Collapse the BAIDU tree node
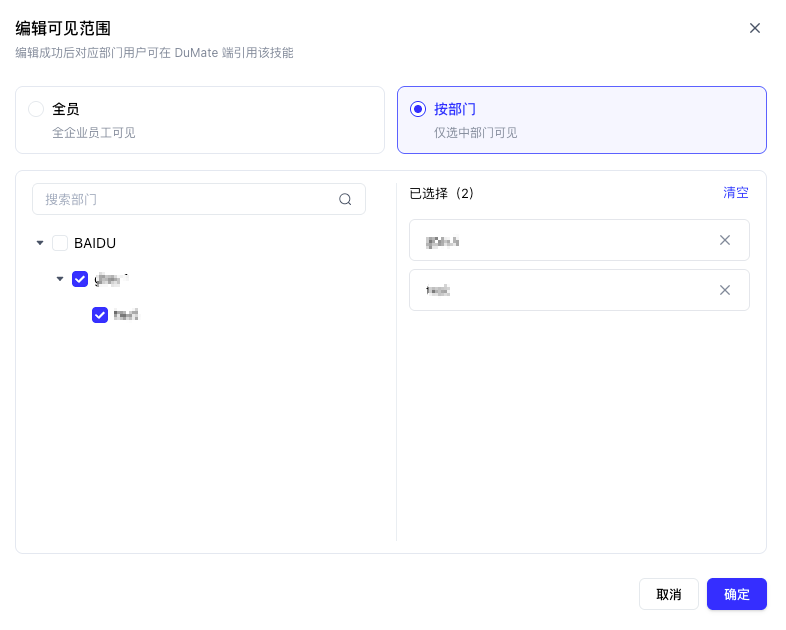786x630 pixels. [40, 243]
